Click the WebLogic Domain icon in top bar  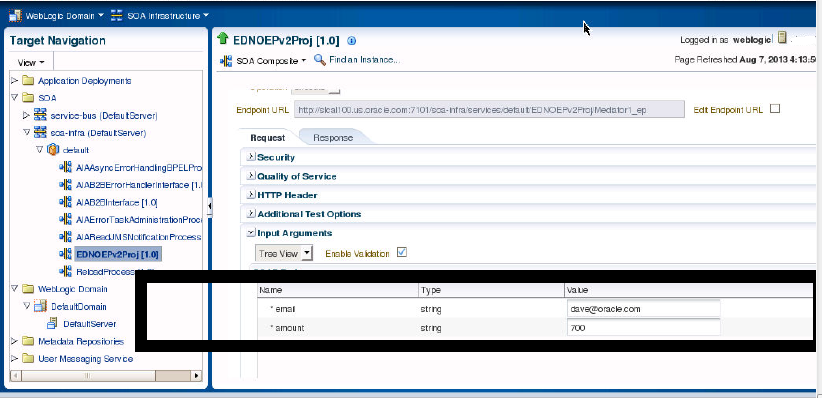15,16
